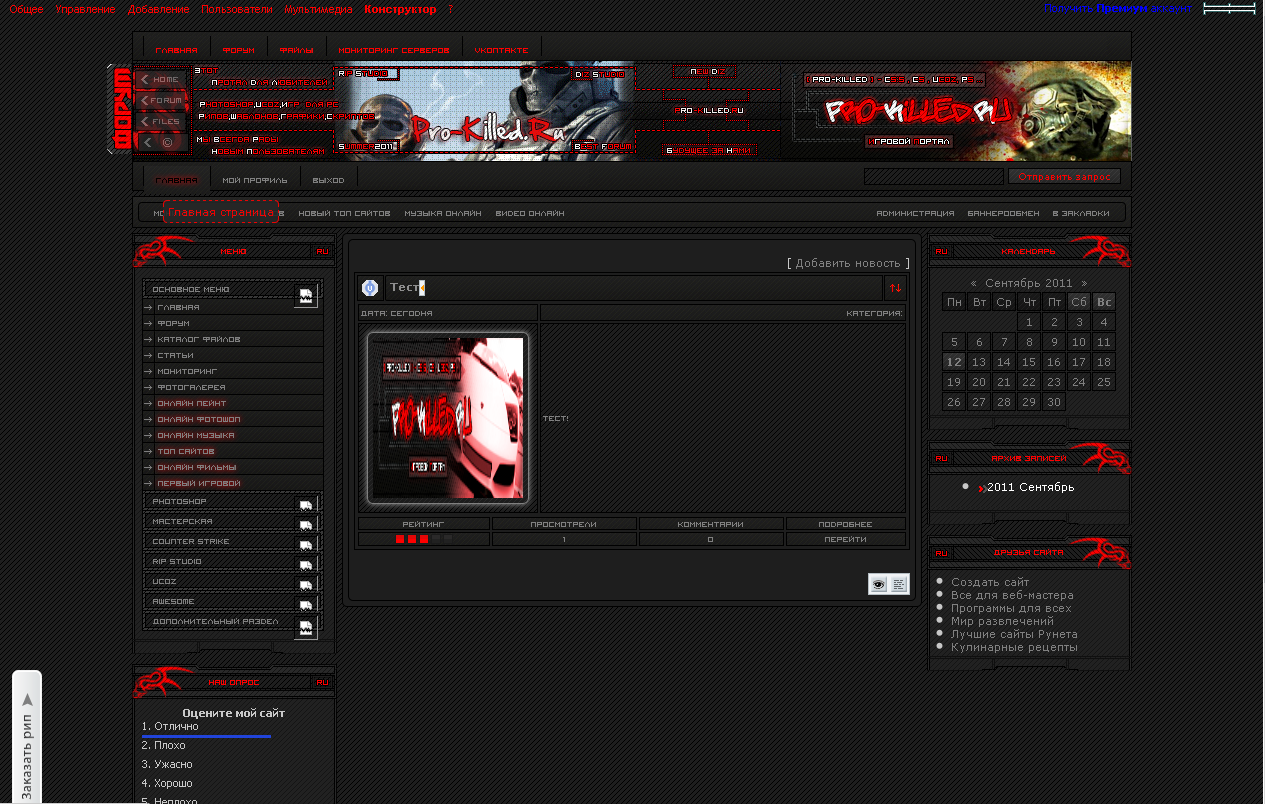Open the Программы для всех link

(1011, 608)
